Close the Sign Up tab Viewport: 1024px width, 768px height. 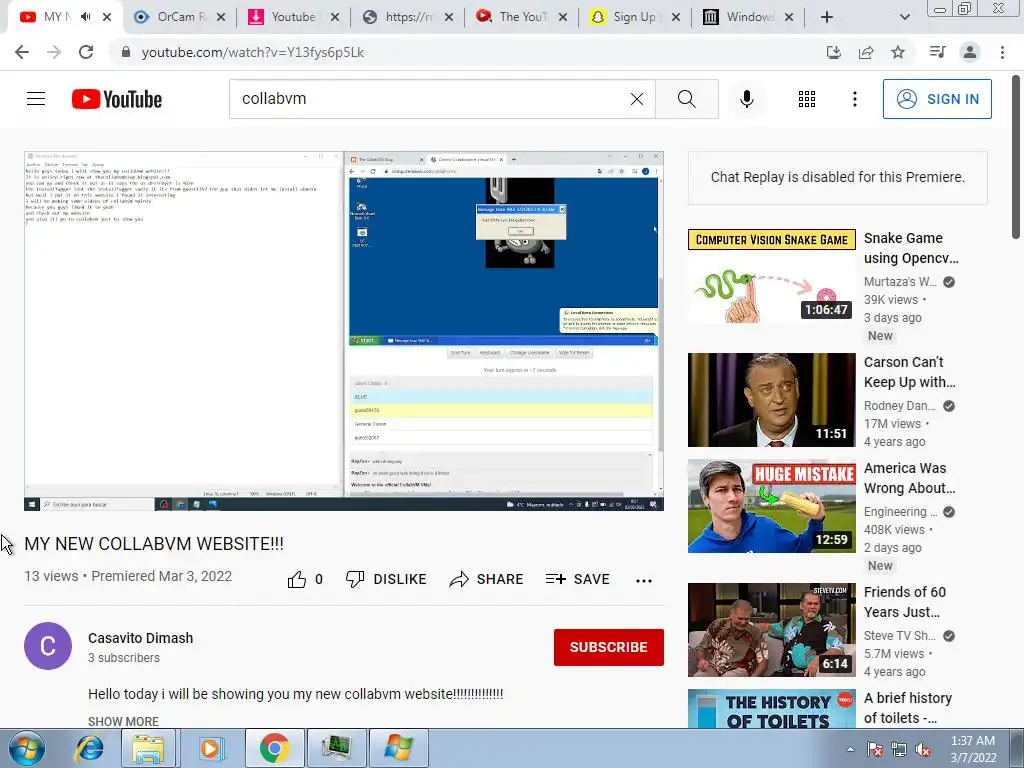676,18
